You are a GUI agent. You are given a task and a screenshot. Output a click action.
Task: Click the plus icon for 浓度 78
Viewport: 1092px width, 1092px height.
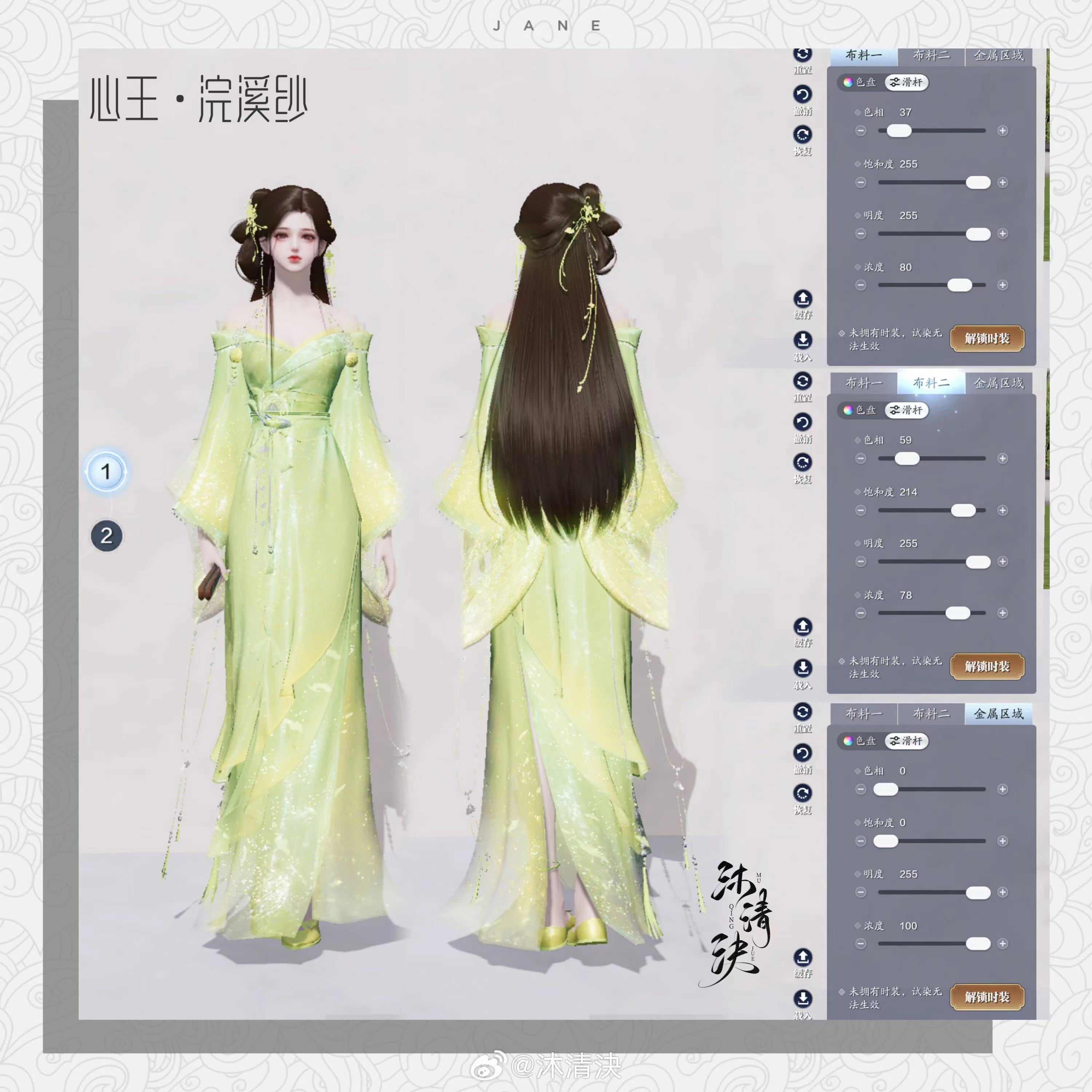(1003, 613)
